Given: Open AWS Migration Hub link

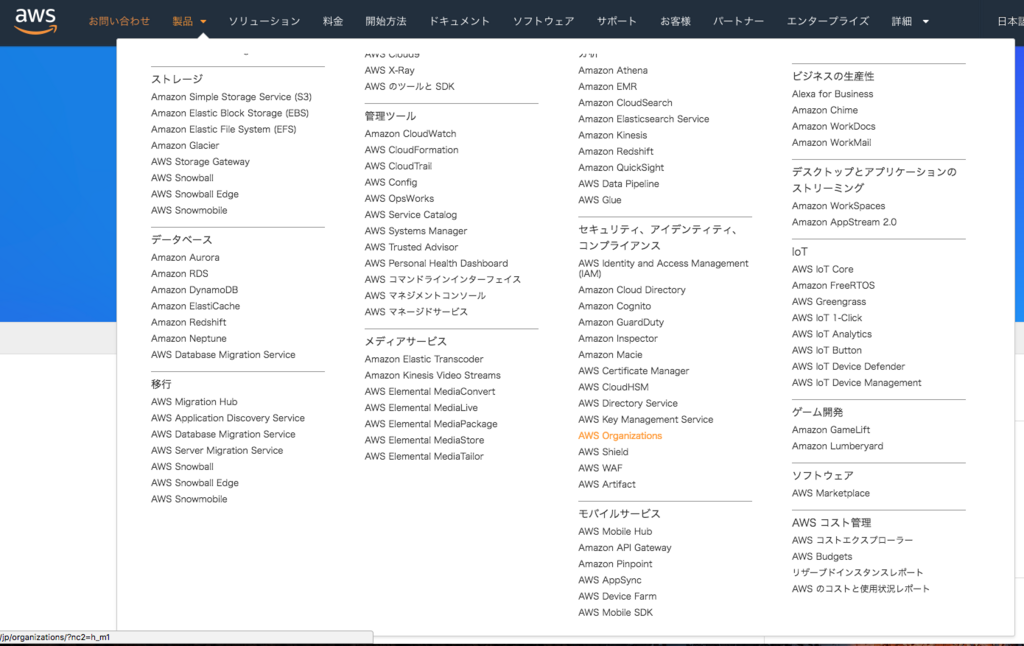Looking at the screenshot, I should click(194, 402).
